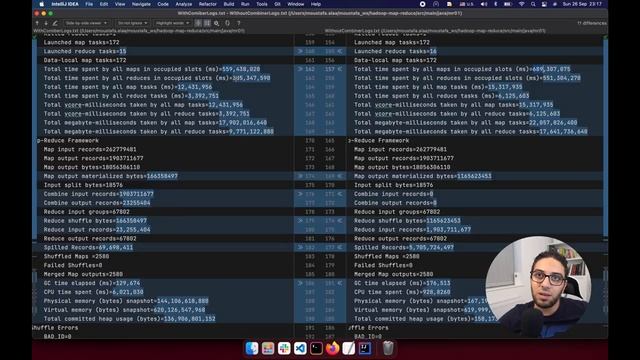Click the pencil jump-to-source icon
The image size is (640, 360).
click(x=55, y=23)
